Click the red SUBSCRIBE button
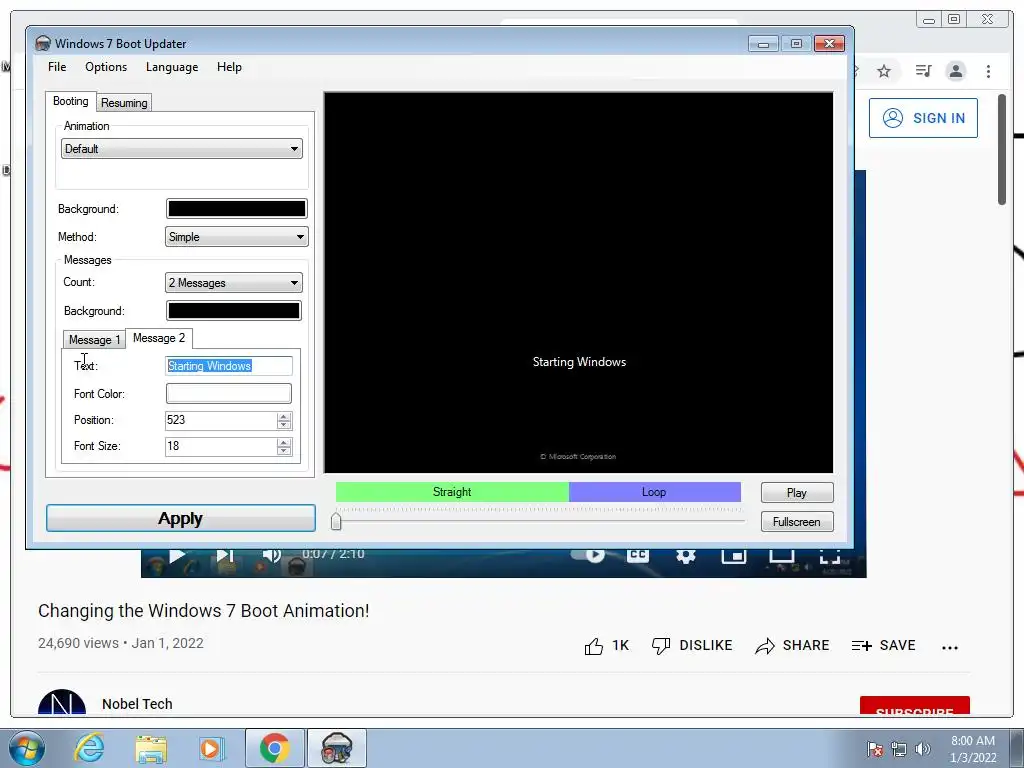 click(914, 705)
